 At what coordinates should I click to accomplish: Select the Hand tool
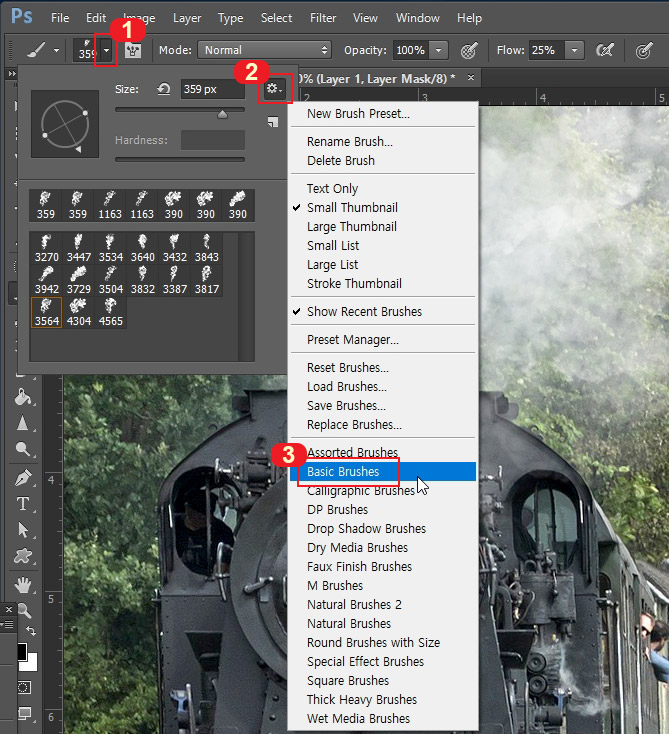click(22, 585)
